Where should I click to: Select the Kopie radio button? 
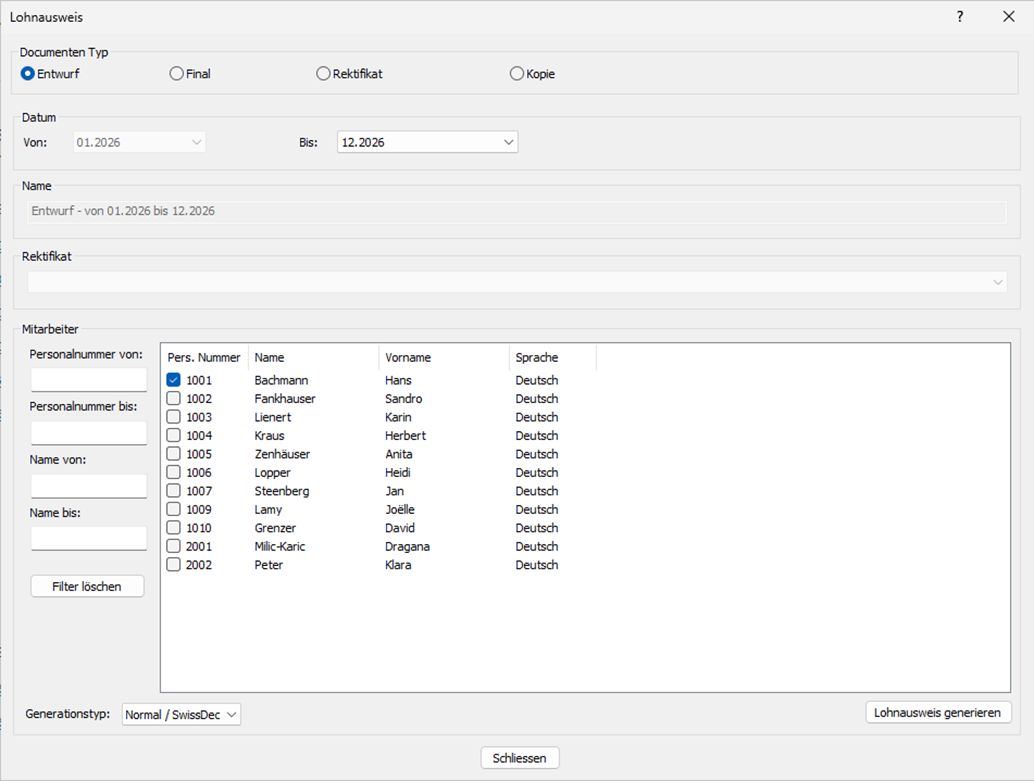517,74
